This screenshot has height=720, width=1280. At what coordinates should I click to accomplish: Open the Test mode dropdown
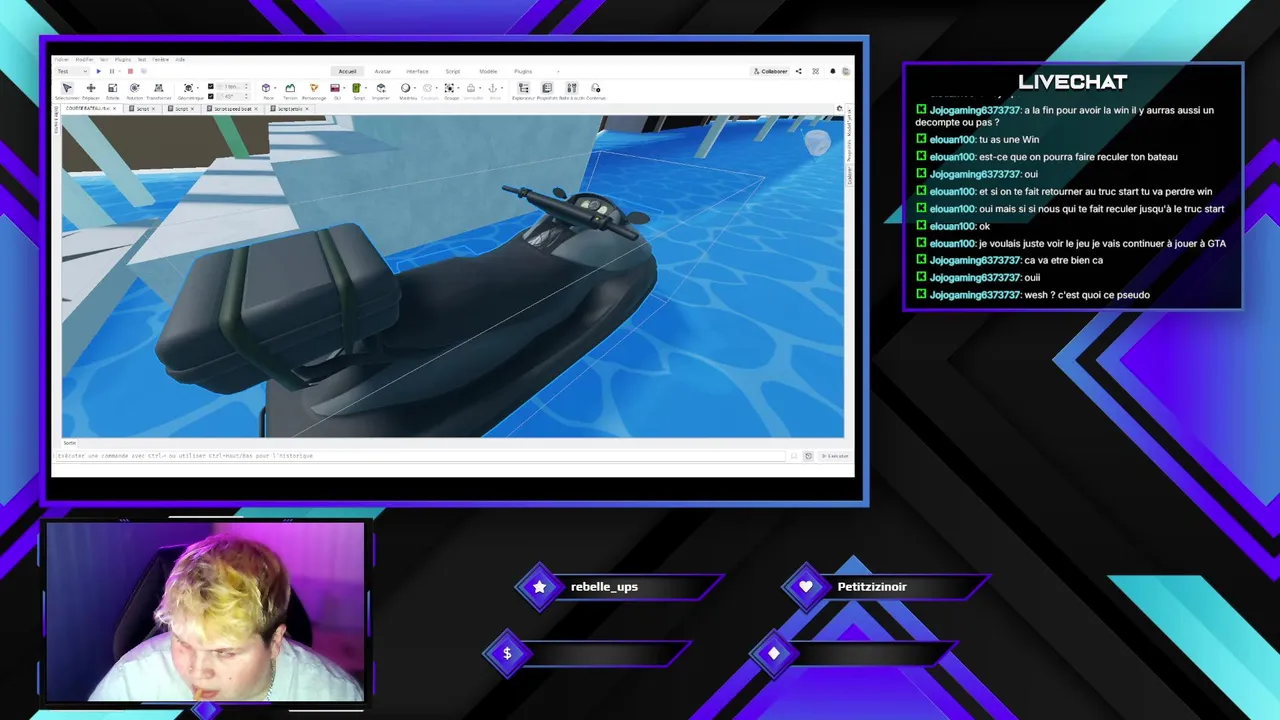pos(72,71)
